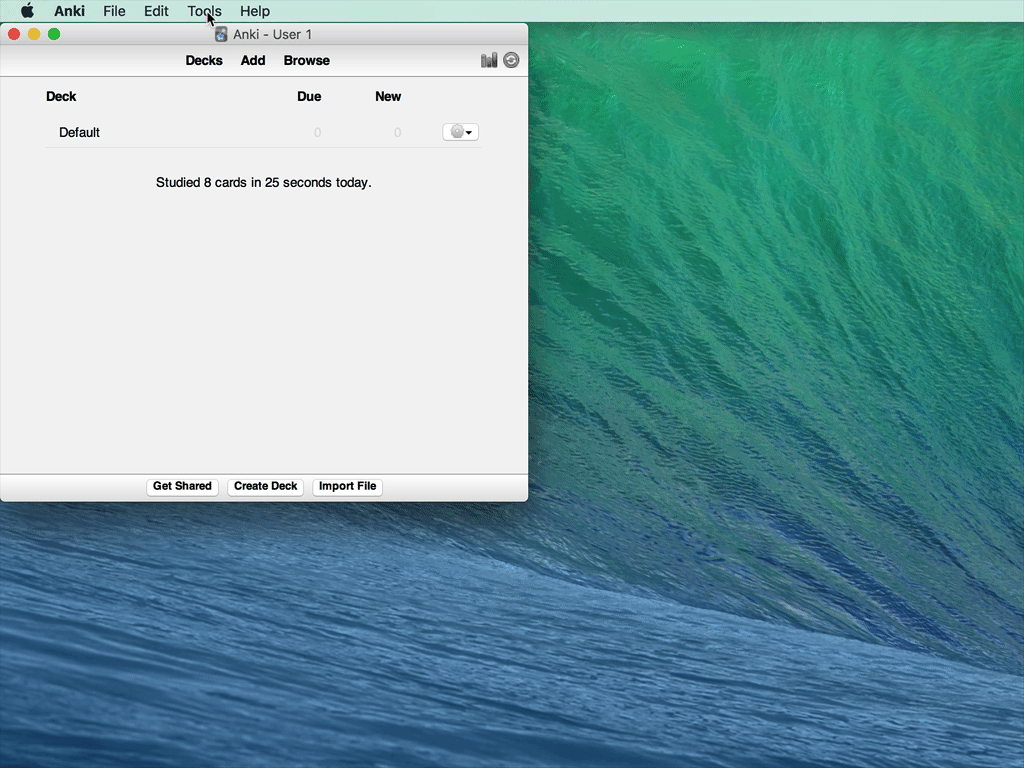Minimize Anki window with yellow button
Image resolution: width=1024 pixels, height=768 pixels.
[34, 34]
